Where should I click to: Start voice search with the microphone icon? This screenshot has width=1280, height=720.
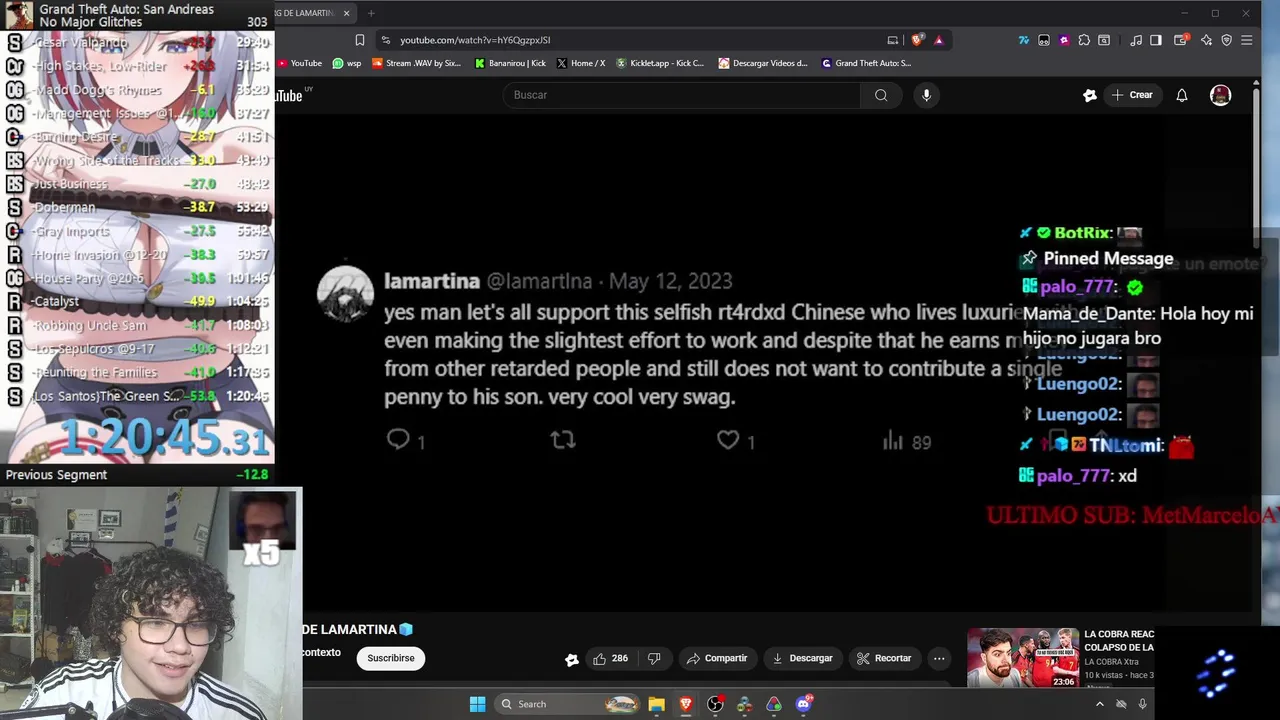926,95
